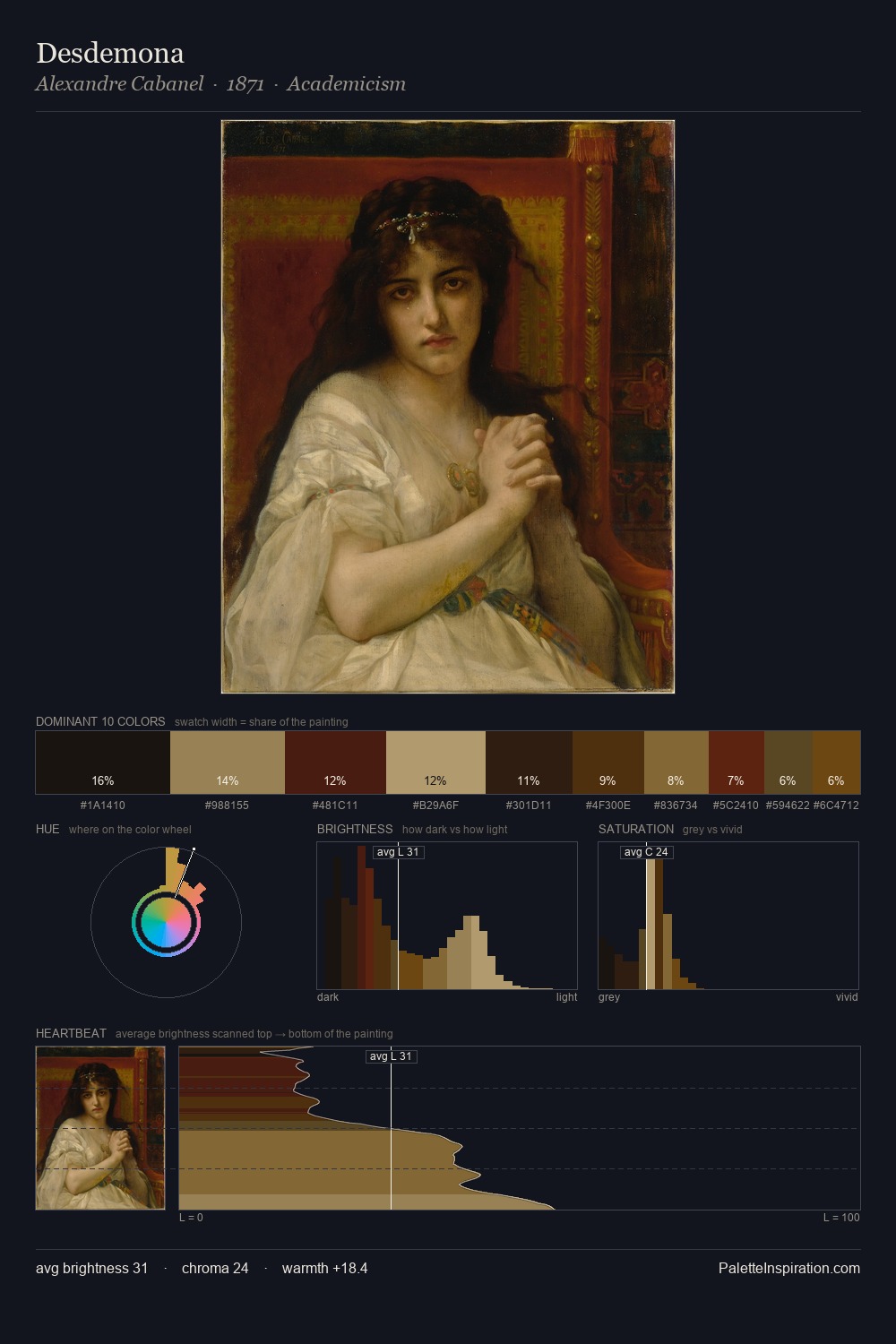
Task: Click the 'grey' axis label under saturation chart
Action: 609,997
